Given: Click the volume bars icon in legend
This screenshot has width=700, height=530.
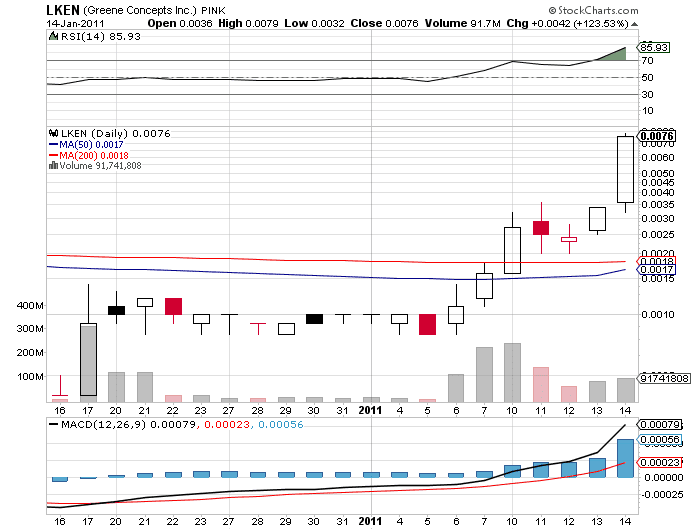Looking at the screenshot, I should point(53,166).
